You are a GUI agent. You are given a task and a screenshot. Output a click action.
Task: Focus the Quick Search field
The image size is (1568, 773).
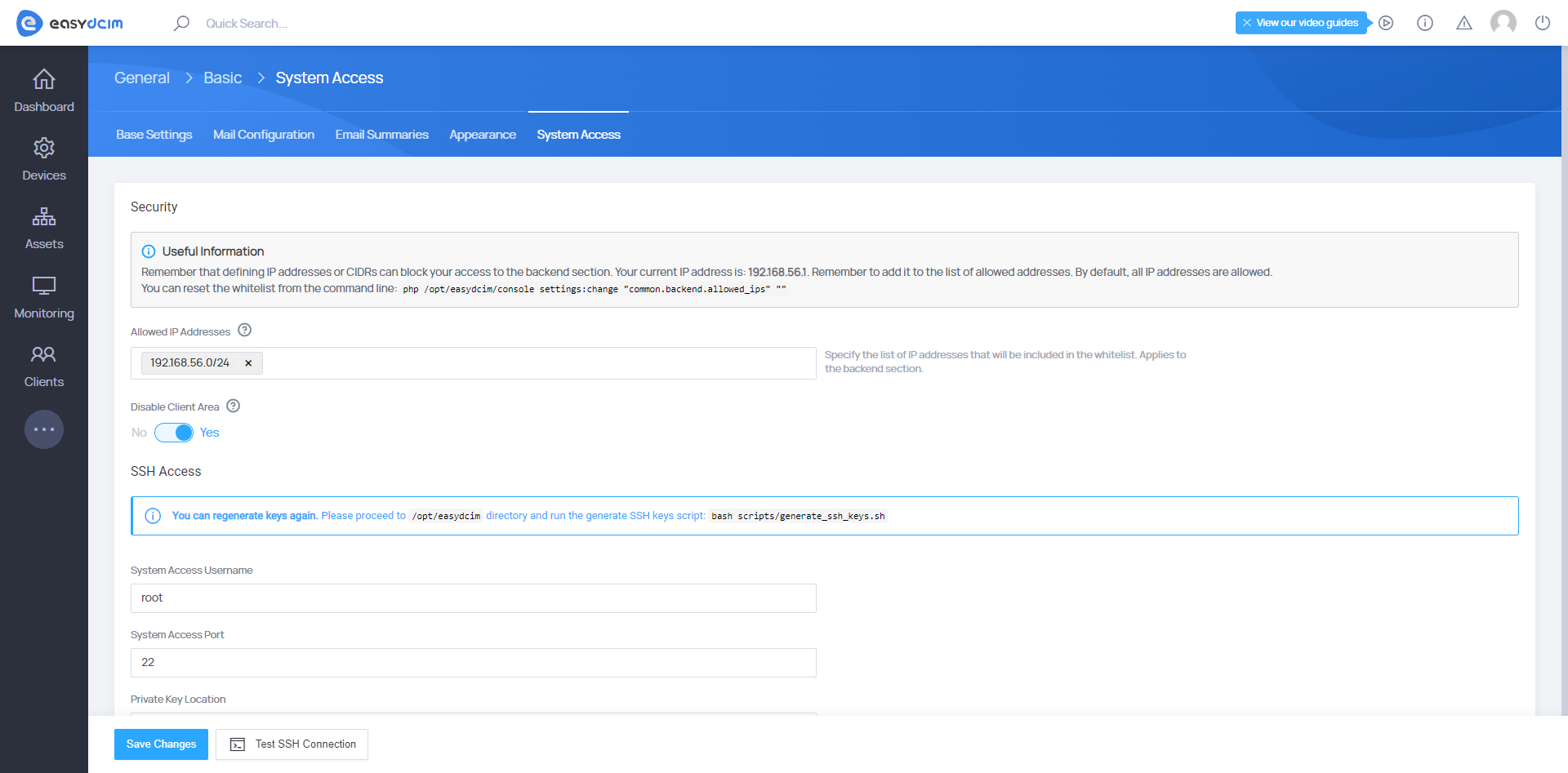(x=247, y=24)
